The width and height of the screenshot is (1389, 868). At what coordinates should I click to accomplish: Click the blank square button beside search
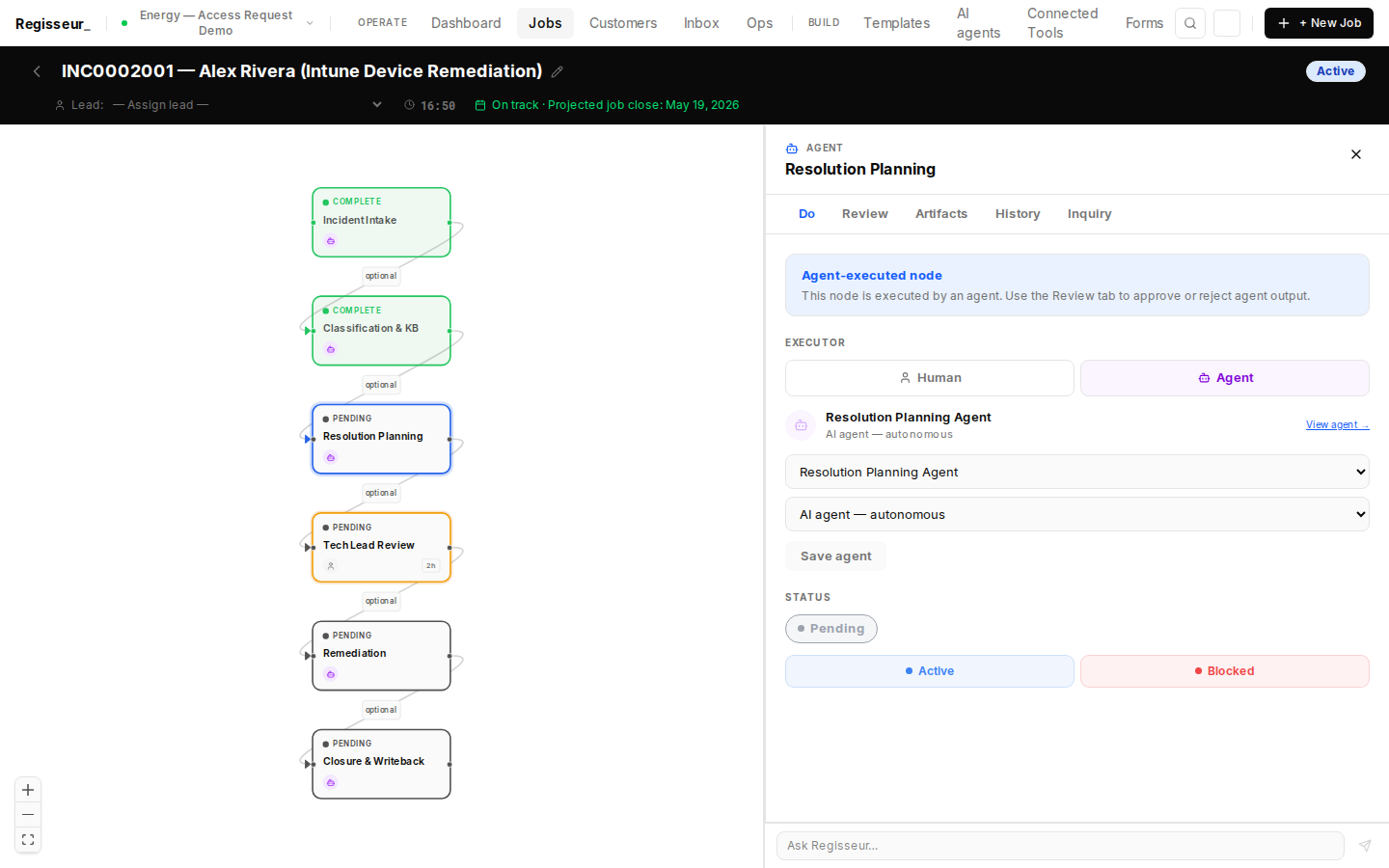coord(1227,23)
